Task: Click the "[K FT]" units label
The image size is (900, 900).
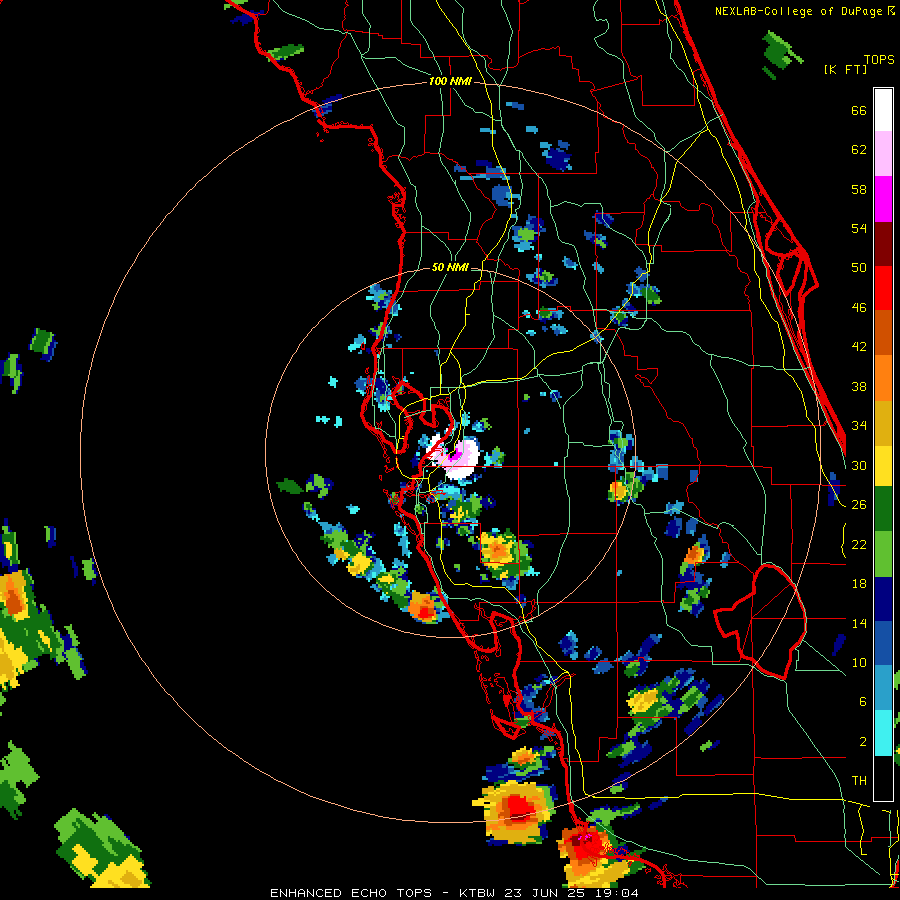Action: tap(845, 69)
